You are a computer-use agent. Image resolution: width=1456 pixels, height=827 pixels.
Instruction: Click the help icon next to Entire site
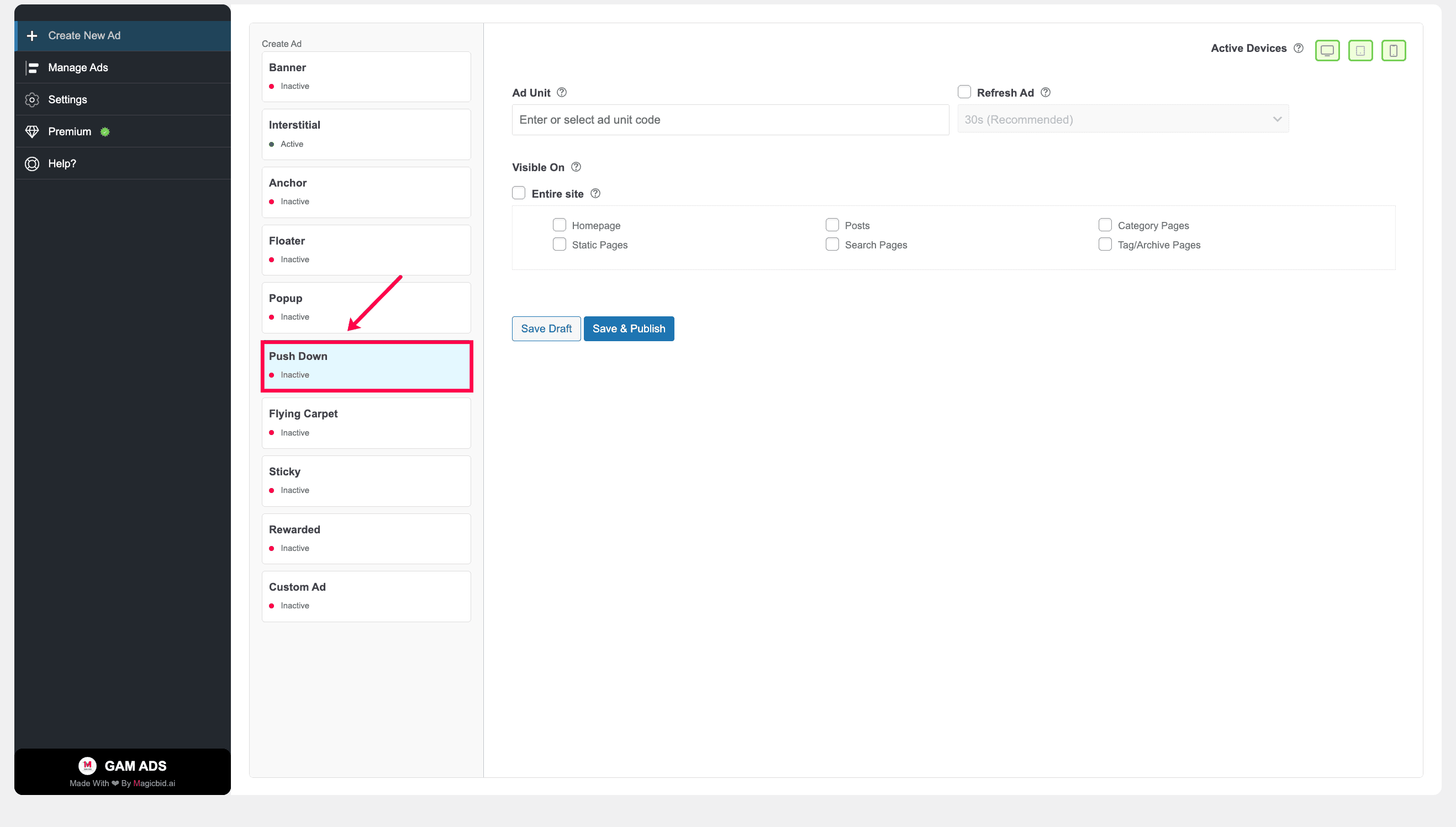(595, 194)
